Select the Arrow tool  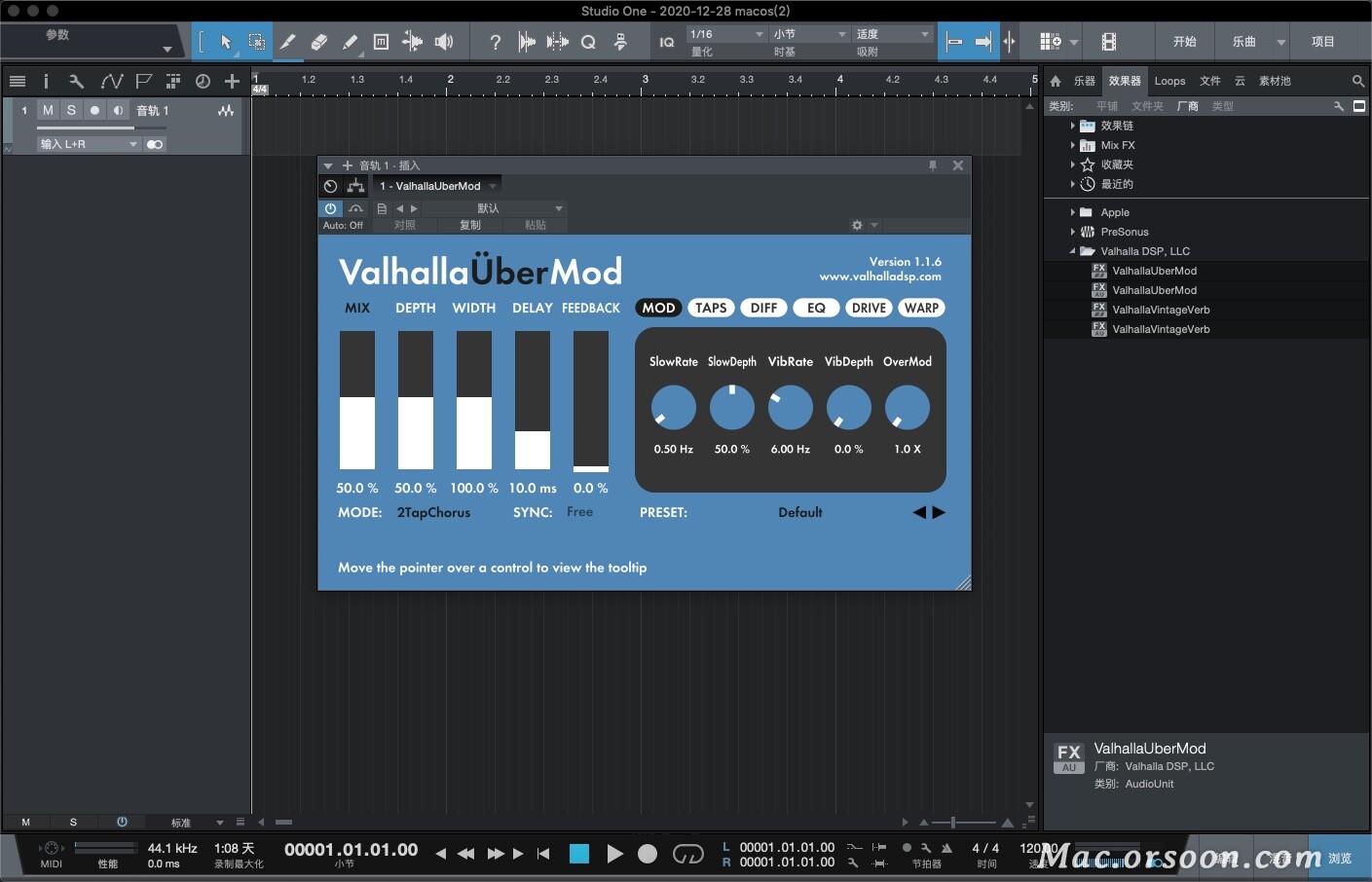(226, 42)
